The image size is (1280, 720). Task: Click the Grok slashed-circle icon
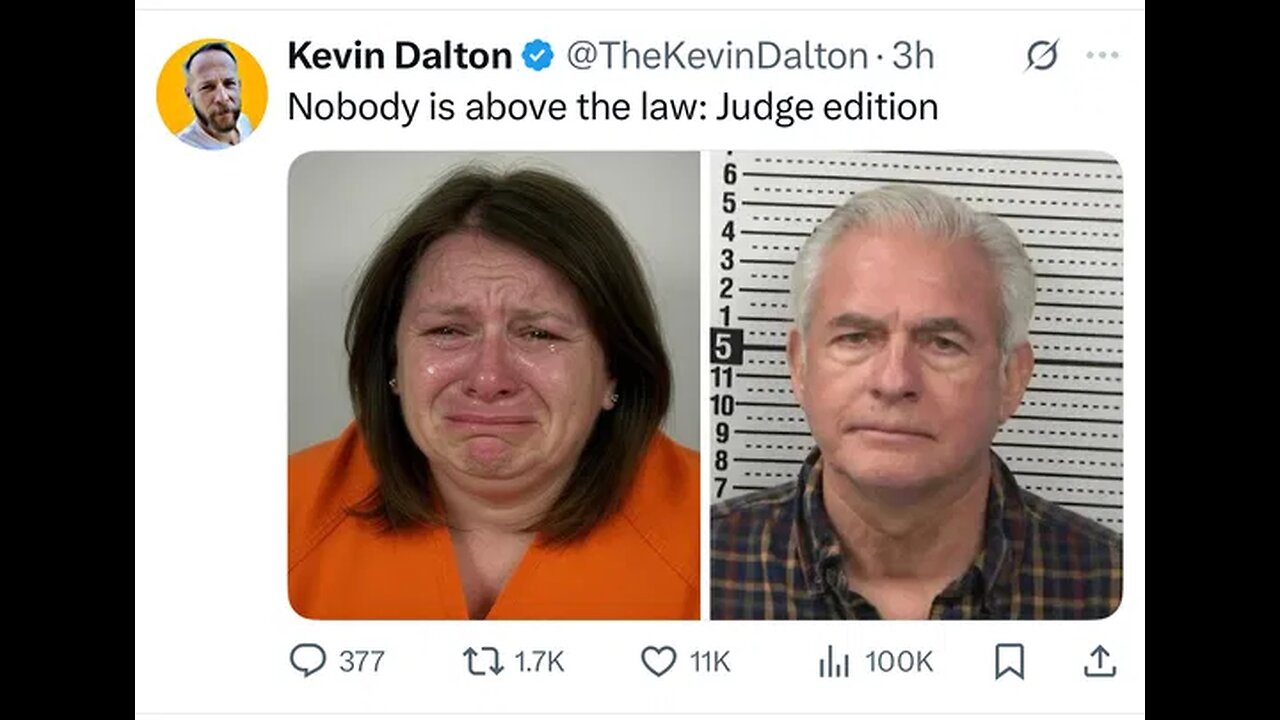(1041, 57)
